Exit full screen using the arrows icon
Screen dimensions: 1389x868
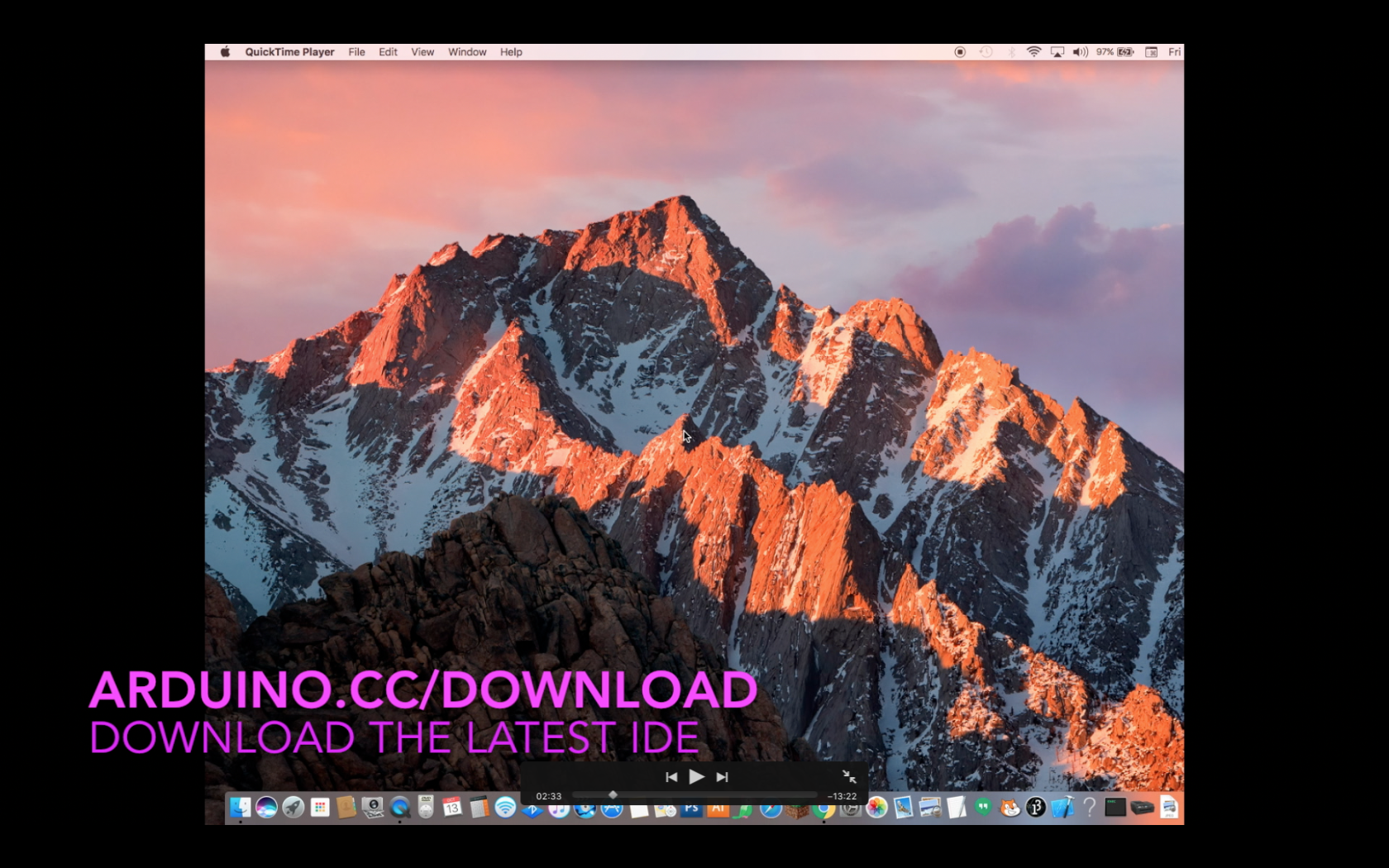(849, 776)
